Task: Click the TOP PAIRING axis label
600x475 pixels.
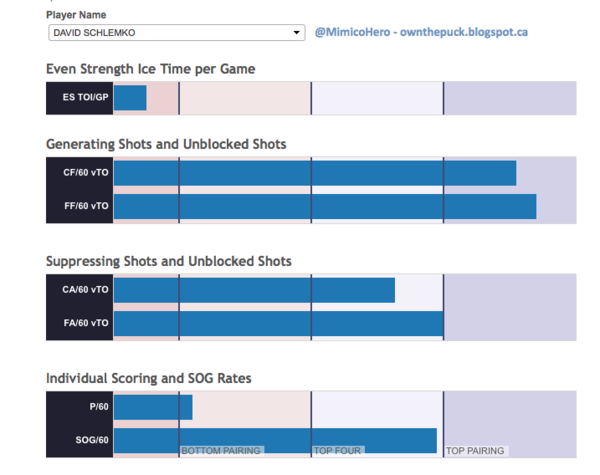Action: [475, 451]
